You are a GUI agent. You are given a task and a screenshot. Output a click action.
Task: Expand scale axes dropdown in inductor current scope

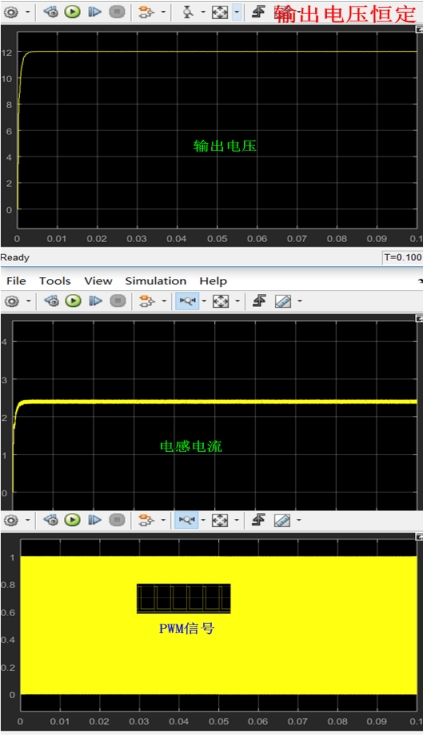(x=237, y=301)
